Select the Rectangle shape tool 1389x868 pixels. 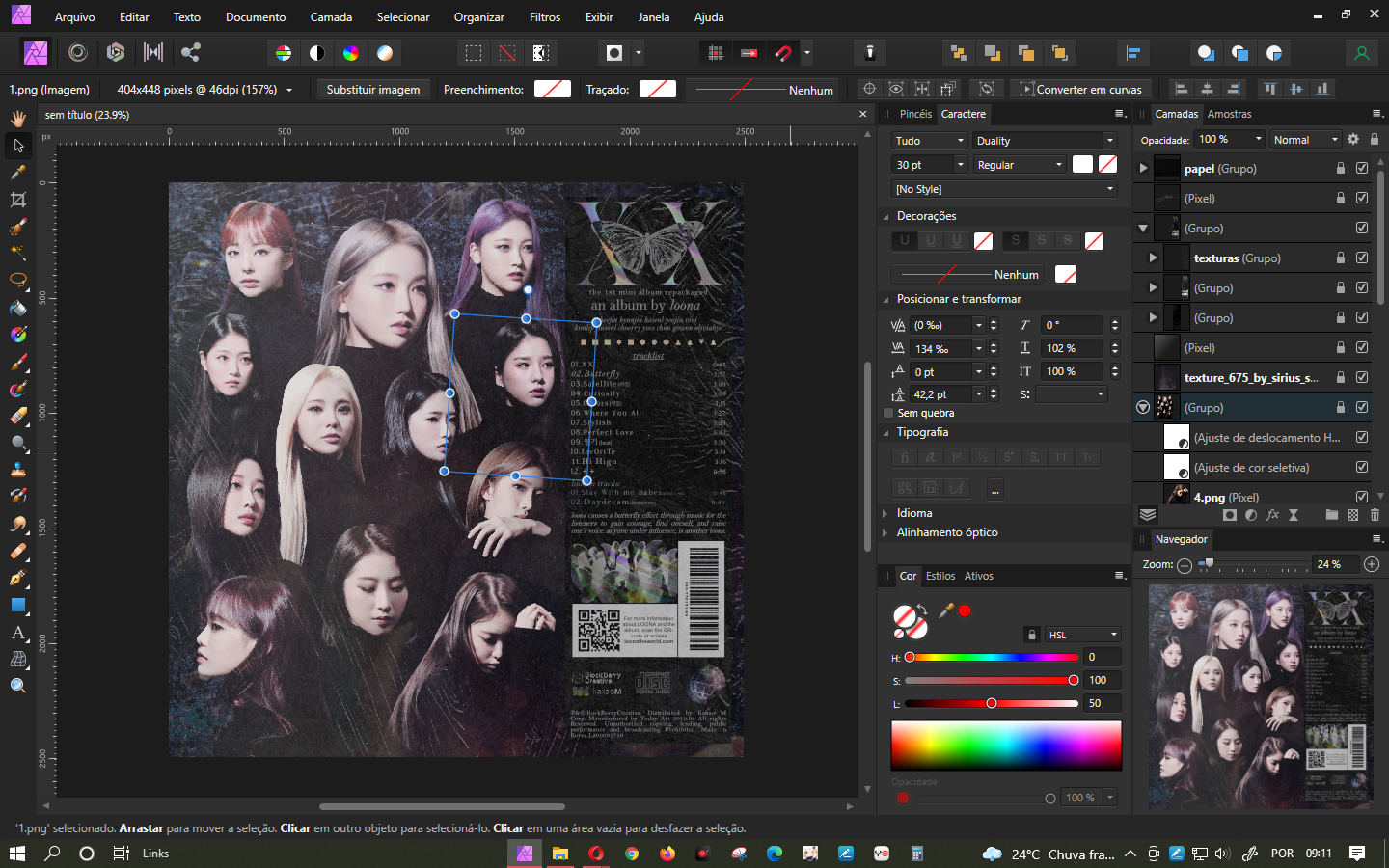point(17,606)
